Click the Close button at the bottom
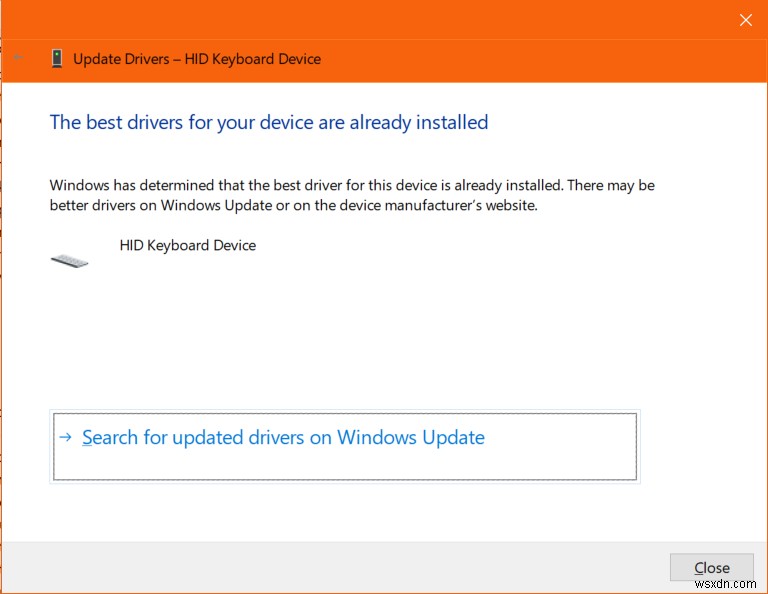 711,568
